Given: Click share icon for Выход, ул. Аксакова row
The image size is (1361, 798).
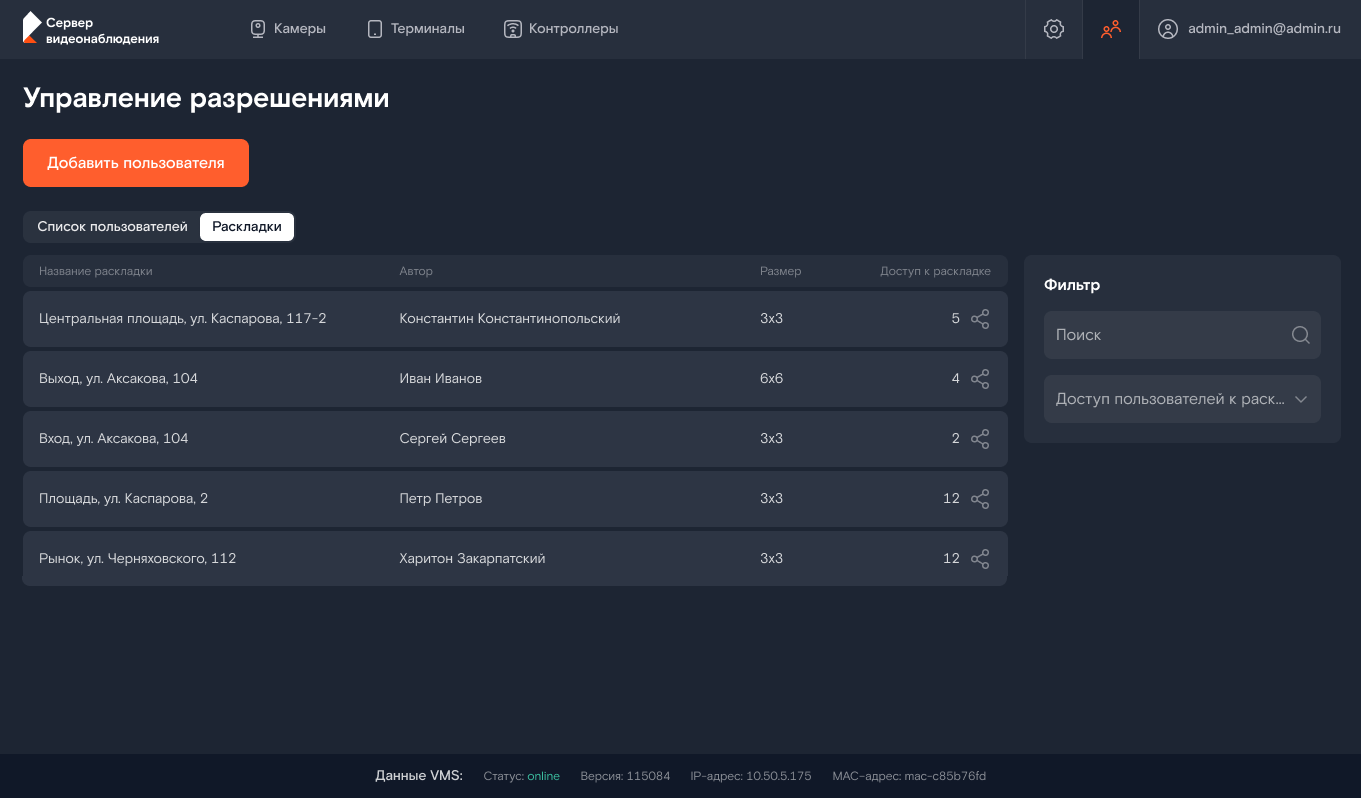Looking at the screenshot, I should pyautogui.click(x=980, y=379).
